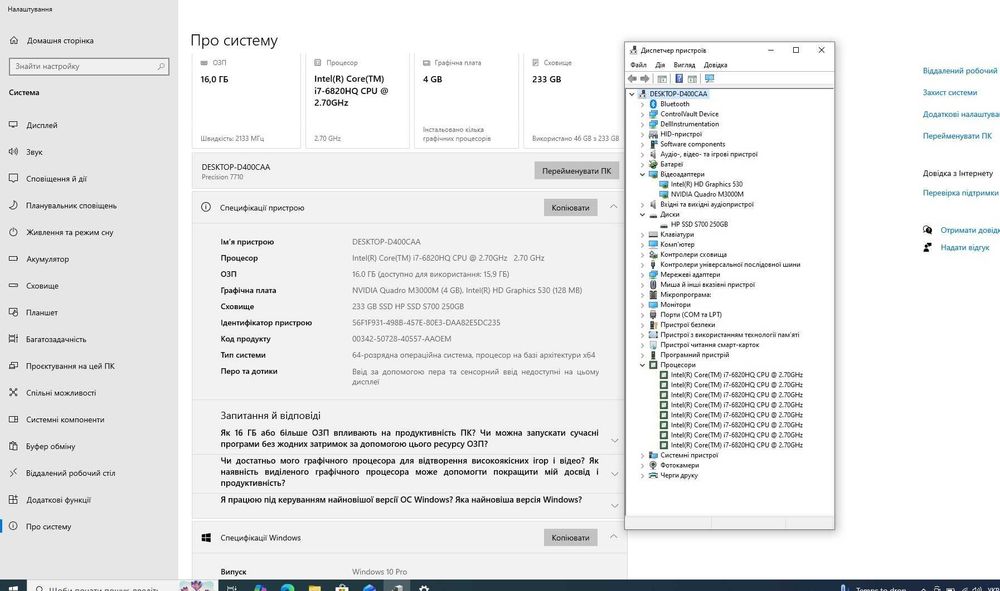Click the Знайти настройку search field
The height and width of the screenshot is (591, 1000).
(x=89, y=66)
